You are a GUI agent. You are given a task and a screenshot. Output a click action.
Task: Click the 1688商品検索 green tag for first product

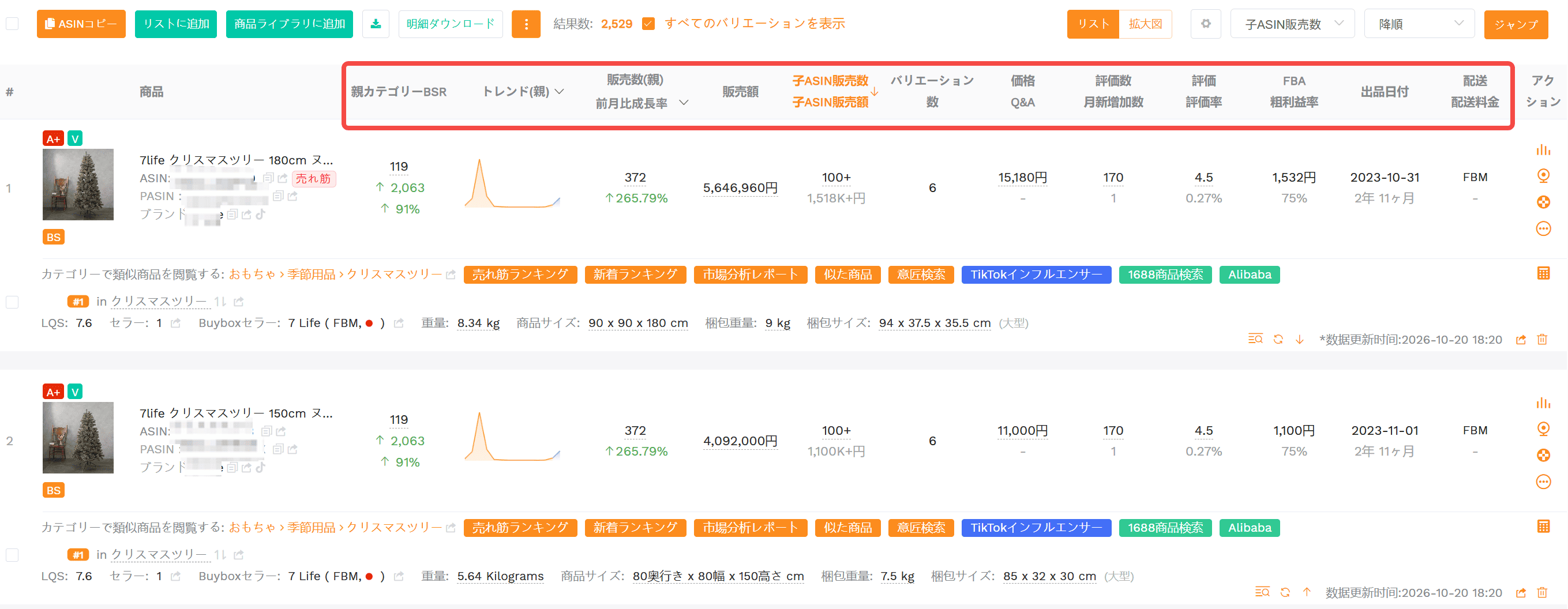pos(1165,275)
